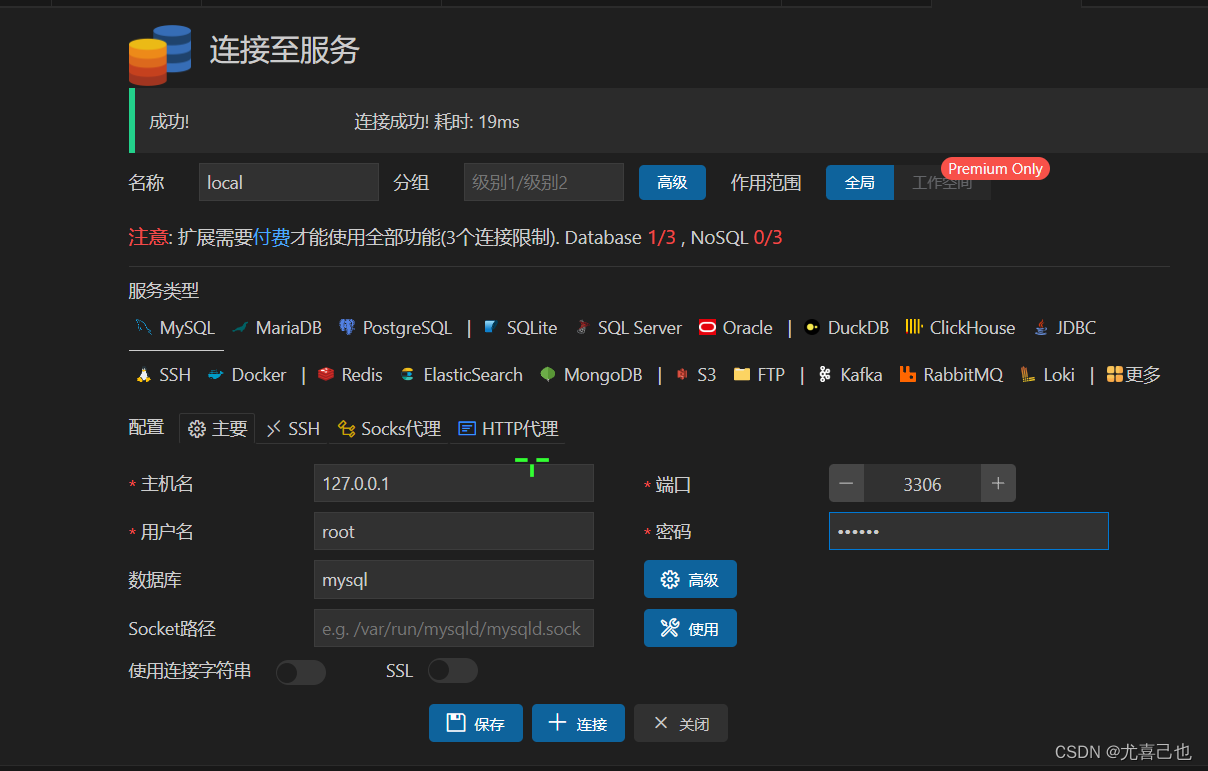Select the JDBC service type
Viewport: 1208px width, 771px height.
pyautogui.click(x=1065, y=328)
